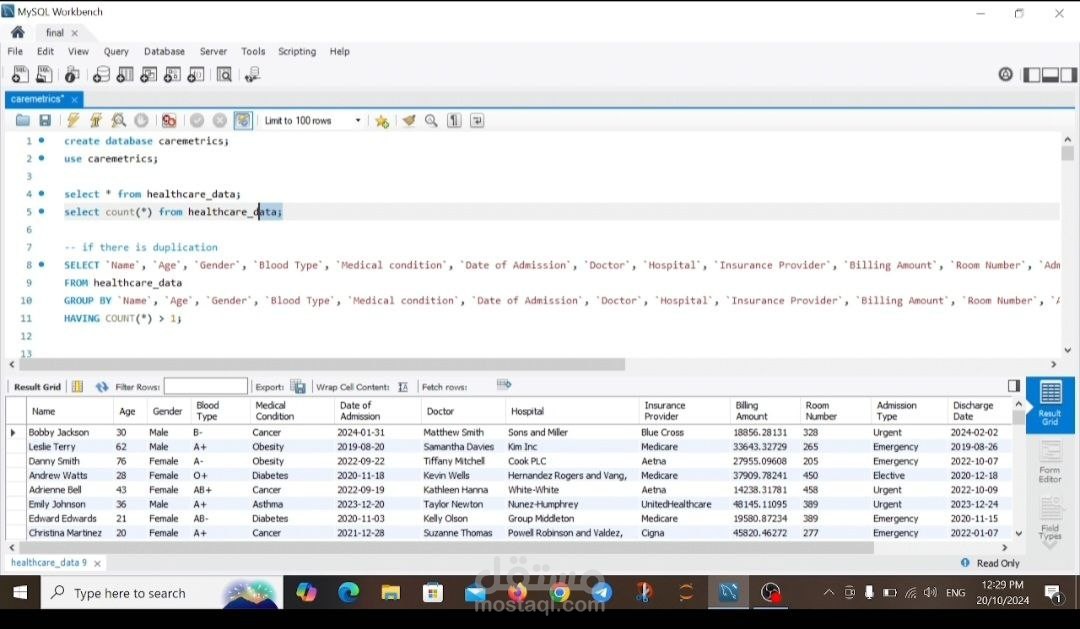
Task: Execute the SQL script with the lightning bolt icon
Action: point(74,120)
